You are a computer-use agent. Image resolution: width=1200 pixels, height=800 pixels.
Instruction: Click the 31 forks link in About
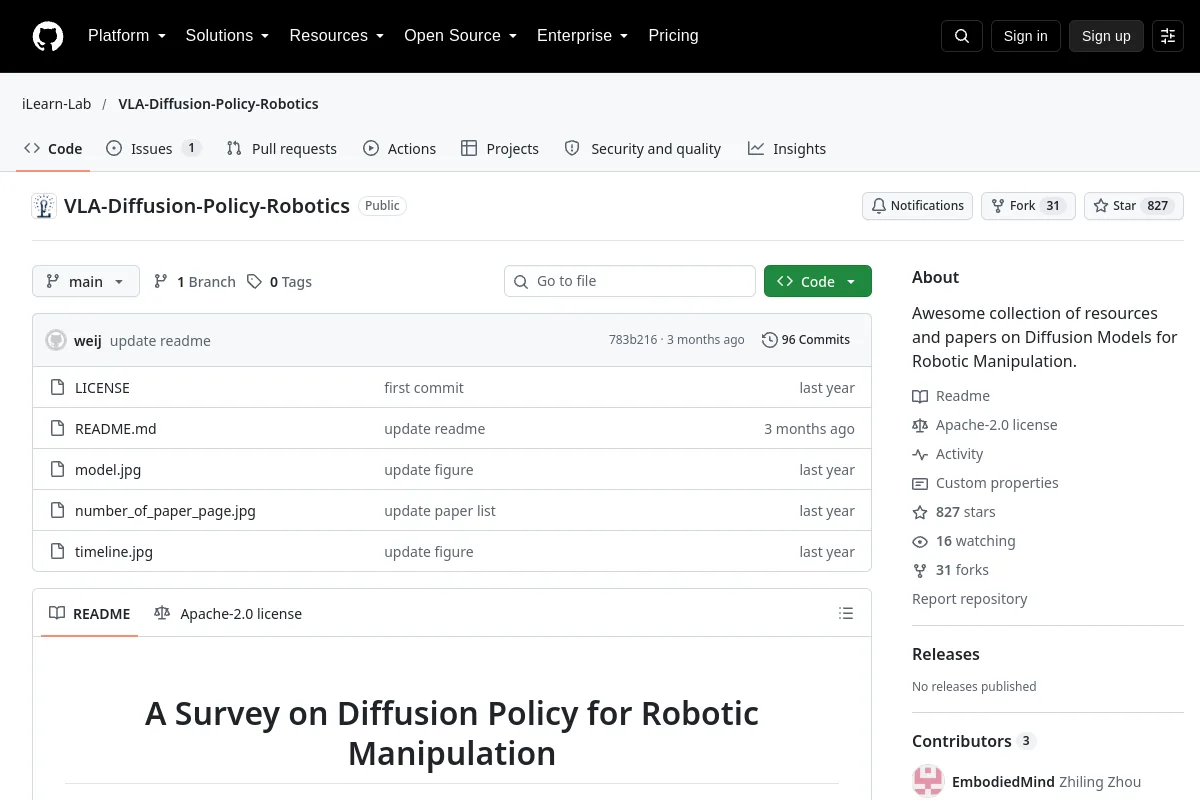[x=950, y=570]
